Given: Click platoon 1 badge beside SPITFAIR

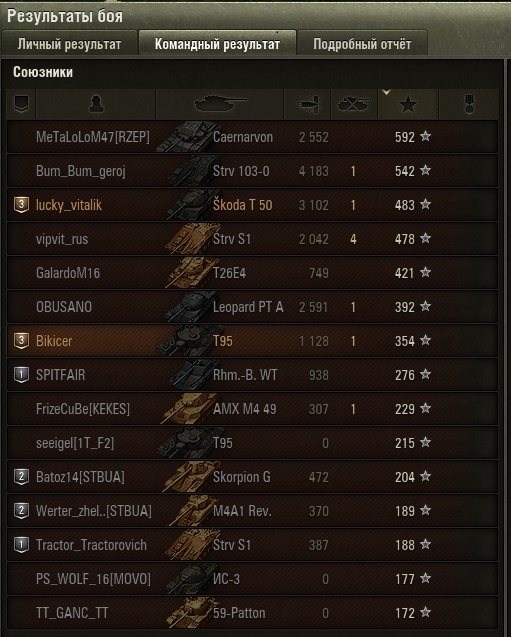Looking at the screenshot, I should (x=21, y=375).
